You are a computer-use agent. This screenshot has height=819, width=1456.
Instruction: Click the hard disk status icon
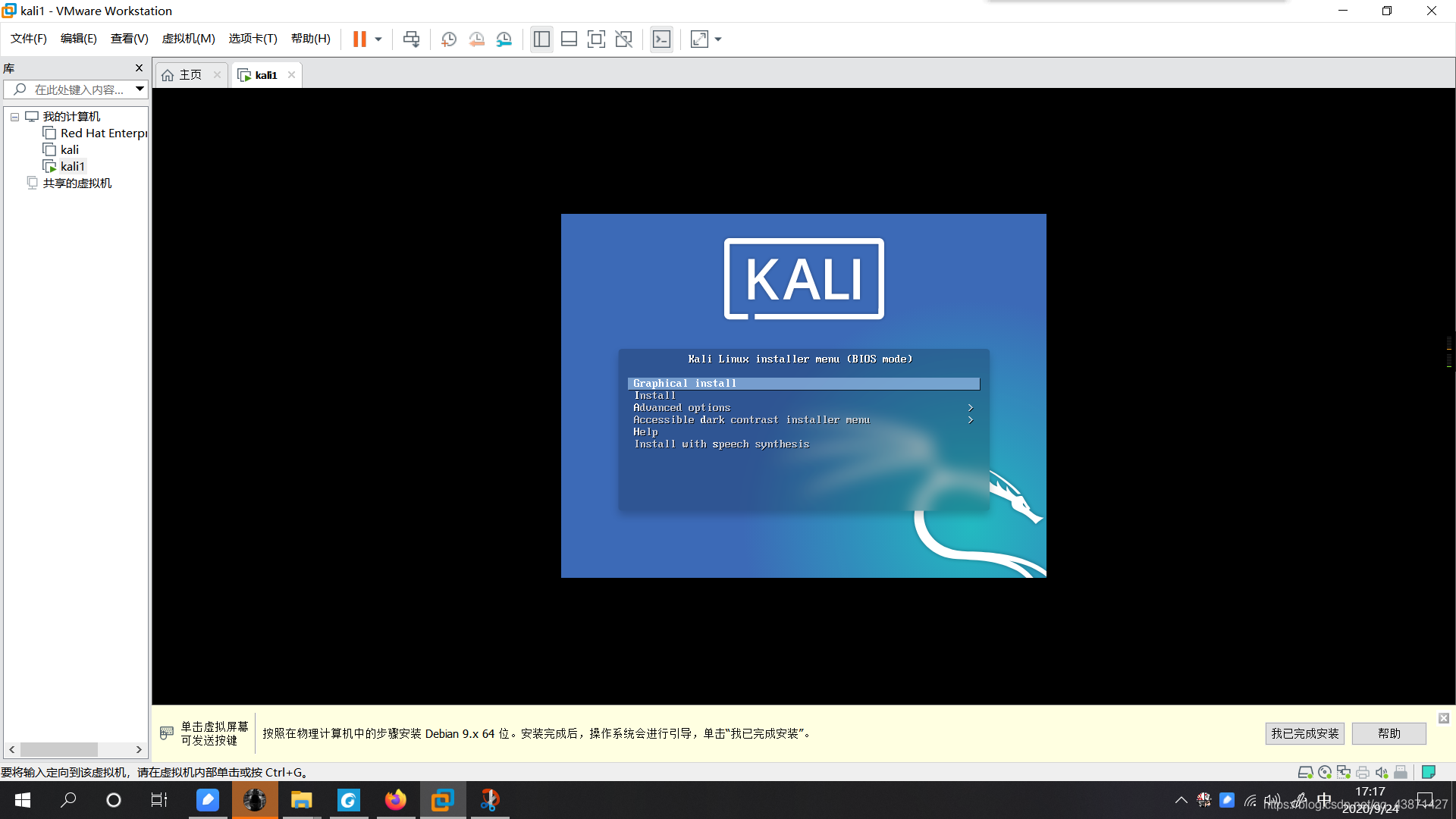click(x=1305, y=772)
